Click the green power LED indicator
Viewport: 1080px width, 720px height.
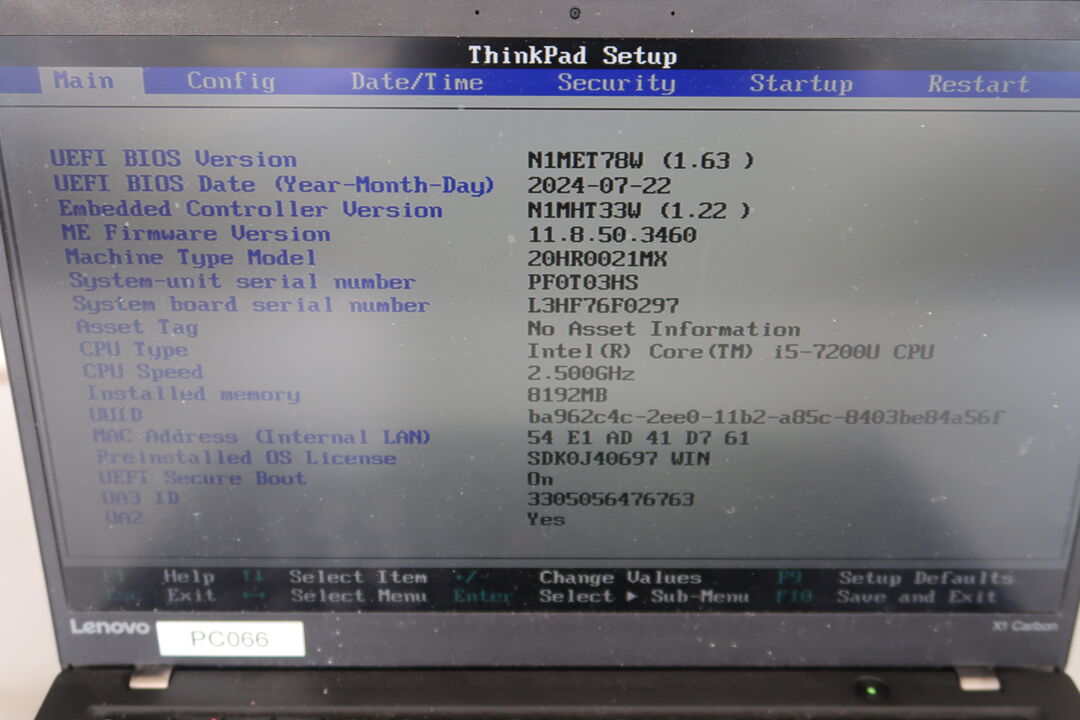click(x=871, y=690)
